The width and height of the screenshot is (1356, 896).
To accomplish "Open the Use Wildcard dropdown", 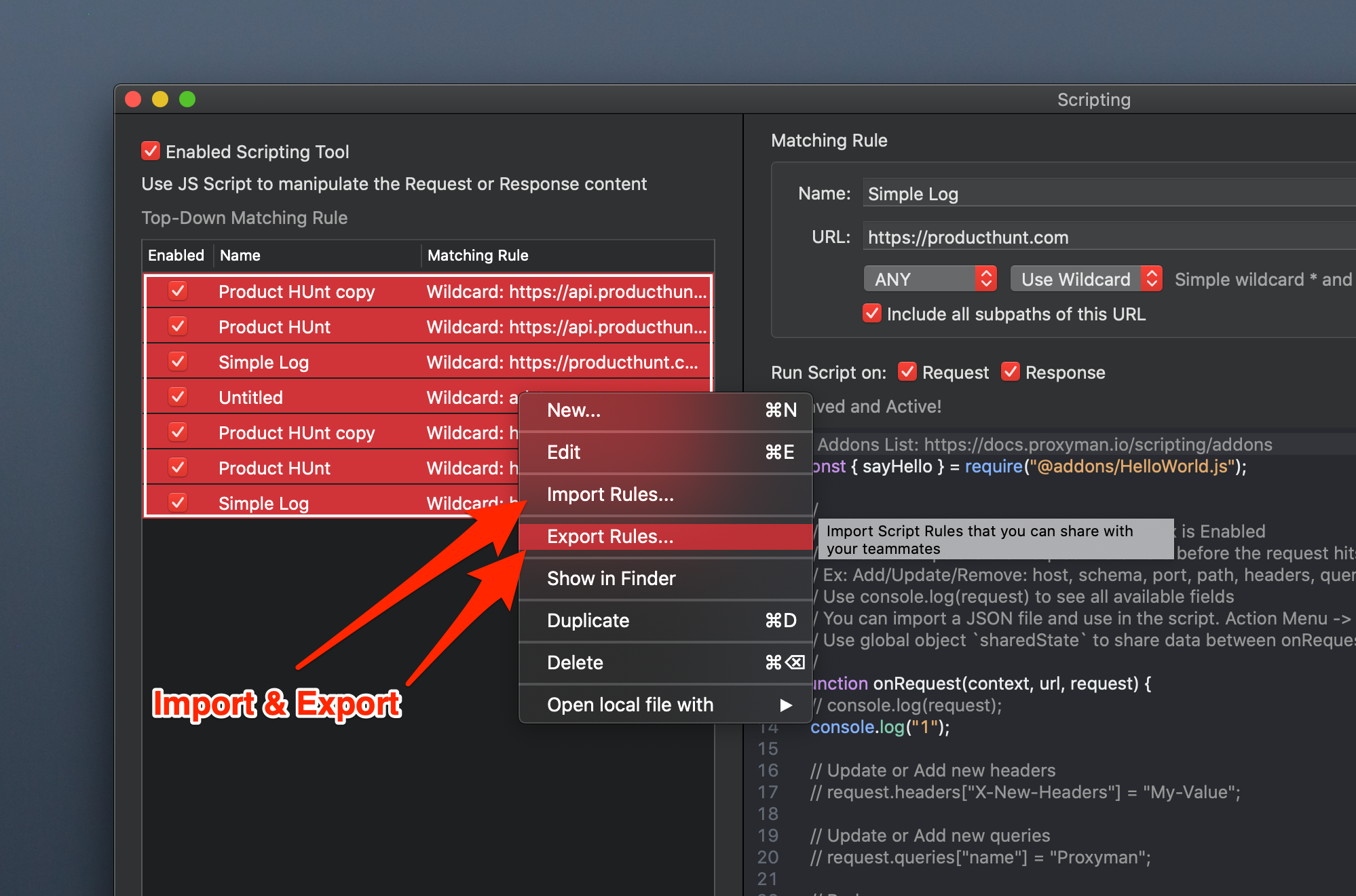I will click(1086, 279).
